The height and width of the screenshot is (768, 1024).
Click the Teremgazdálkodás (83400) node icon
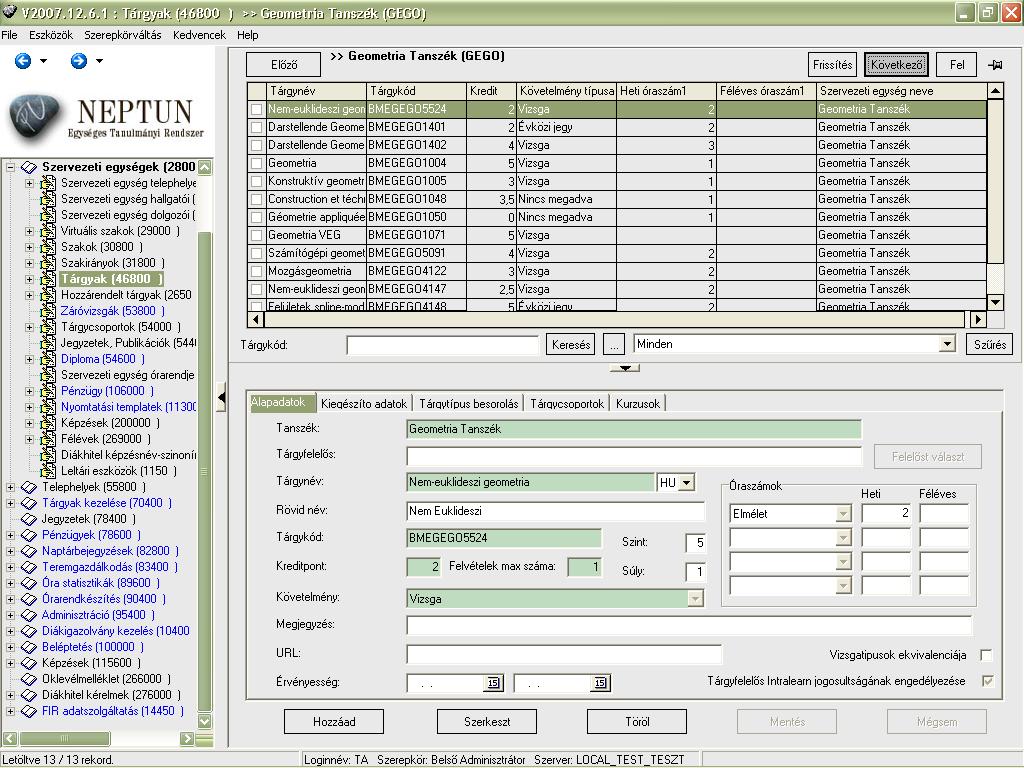[x=29, y=568]
